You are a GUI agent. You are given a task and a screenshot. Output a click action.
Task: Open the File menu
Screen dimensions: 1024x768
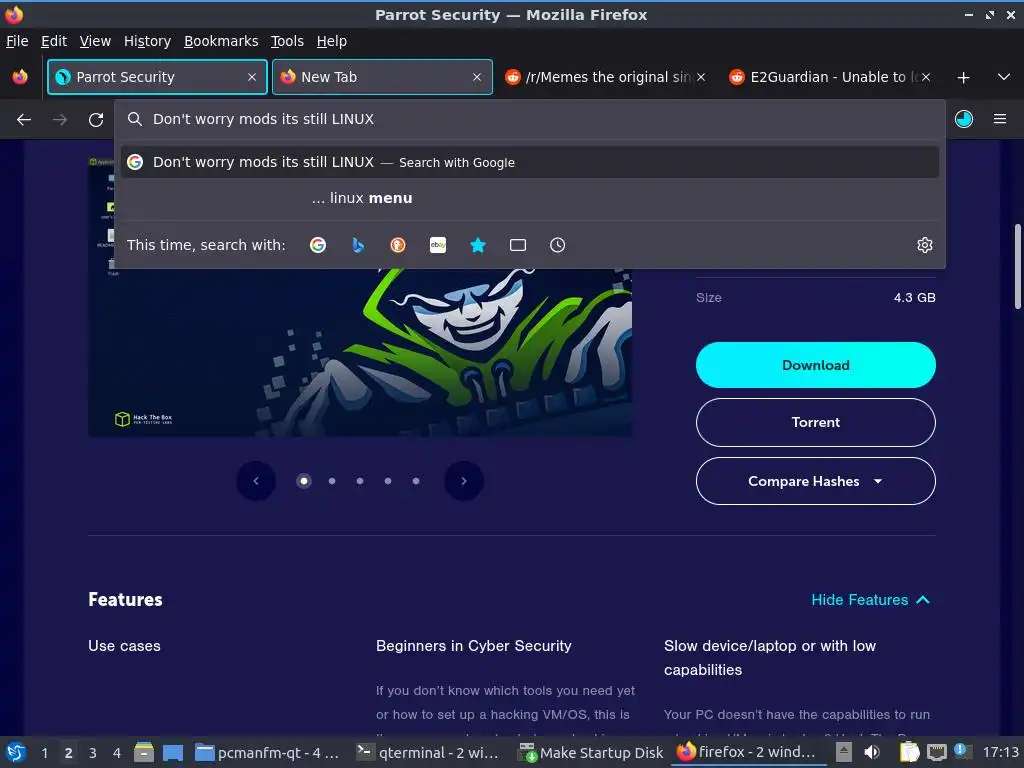(x=17, y=41)
